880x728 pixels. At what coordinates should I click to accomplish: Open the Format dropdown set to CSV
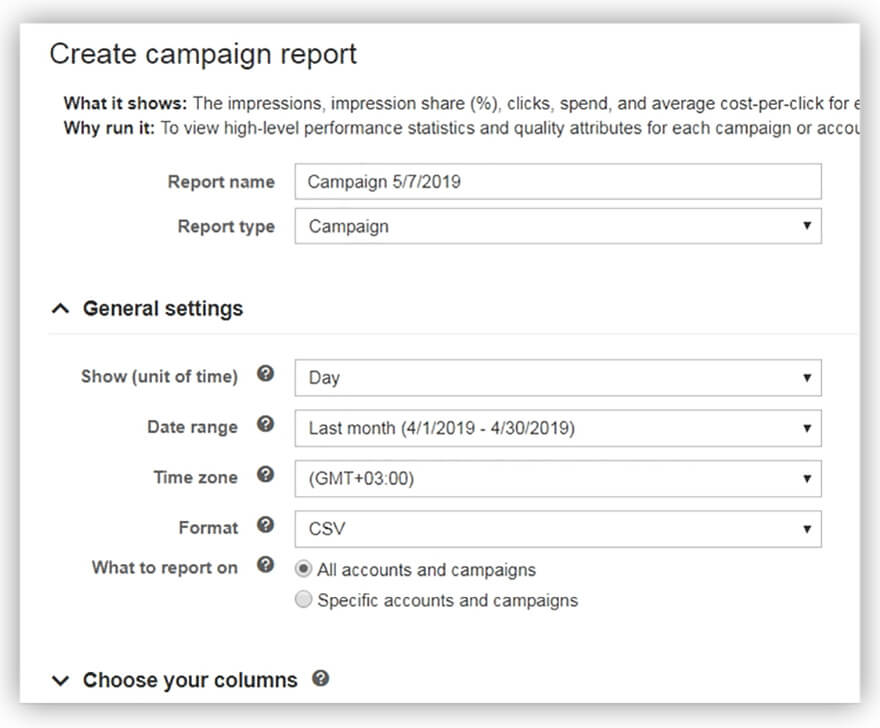[x=557, y=528]
